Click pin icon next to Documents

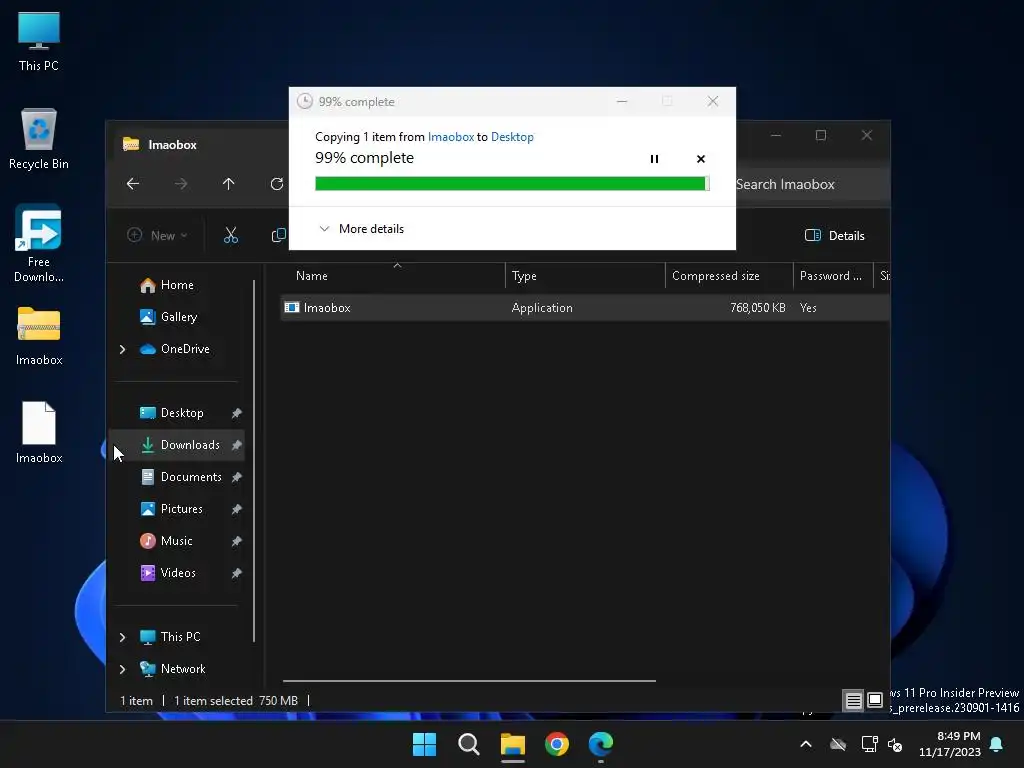pos(236,477)
